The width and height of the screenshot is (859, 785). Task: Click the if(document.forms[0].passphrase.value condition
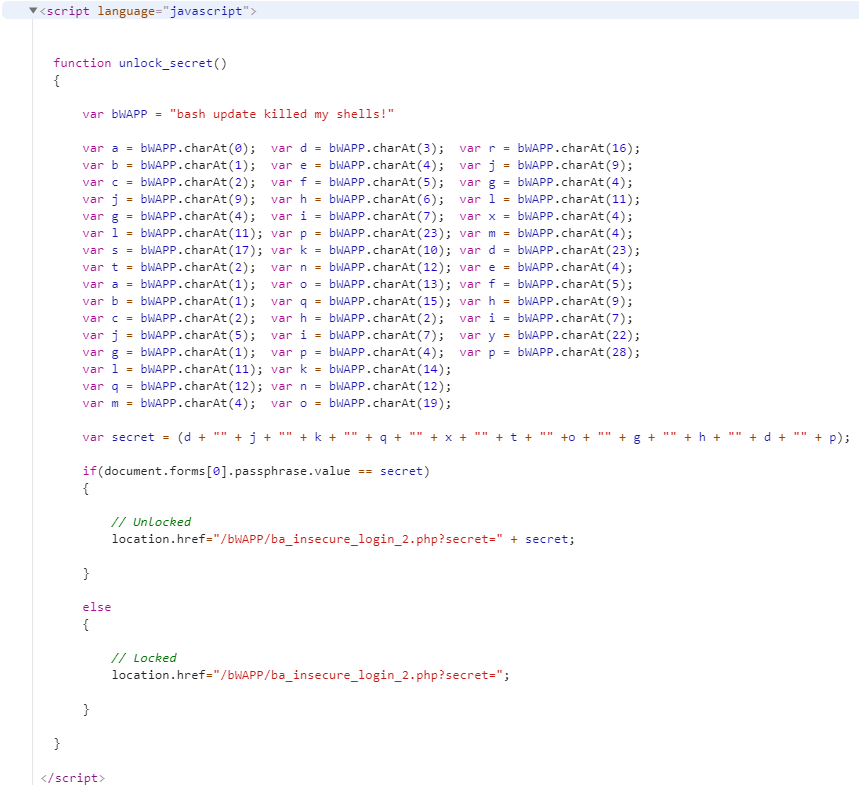256,471
